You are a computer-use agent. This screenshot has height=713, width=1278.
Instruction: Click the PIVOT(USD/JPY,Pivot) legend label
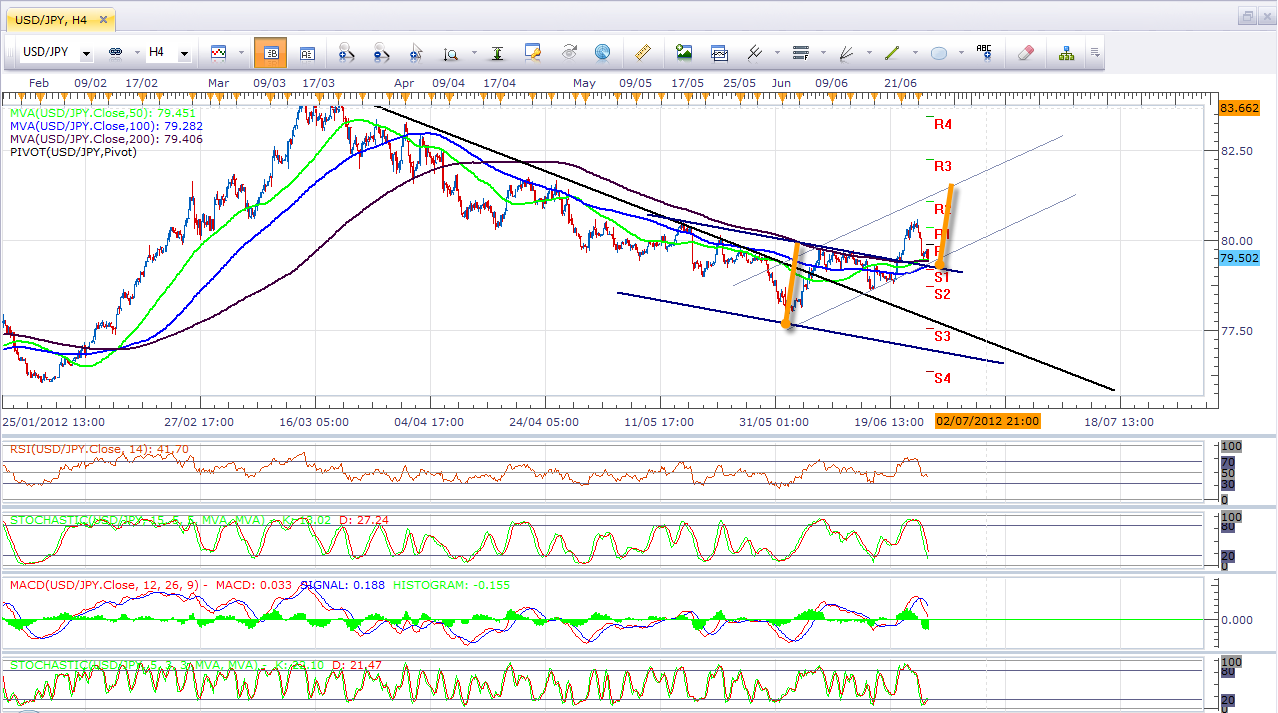click(73, 151)
